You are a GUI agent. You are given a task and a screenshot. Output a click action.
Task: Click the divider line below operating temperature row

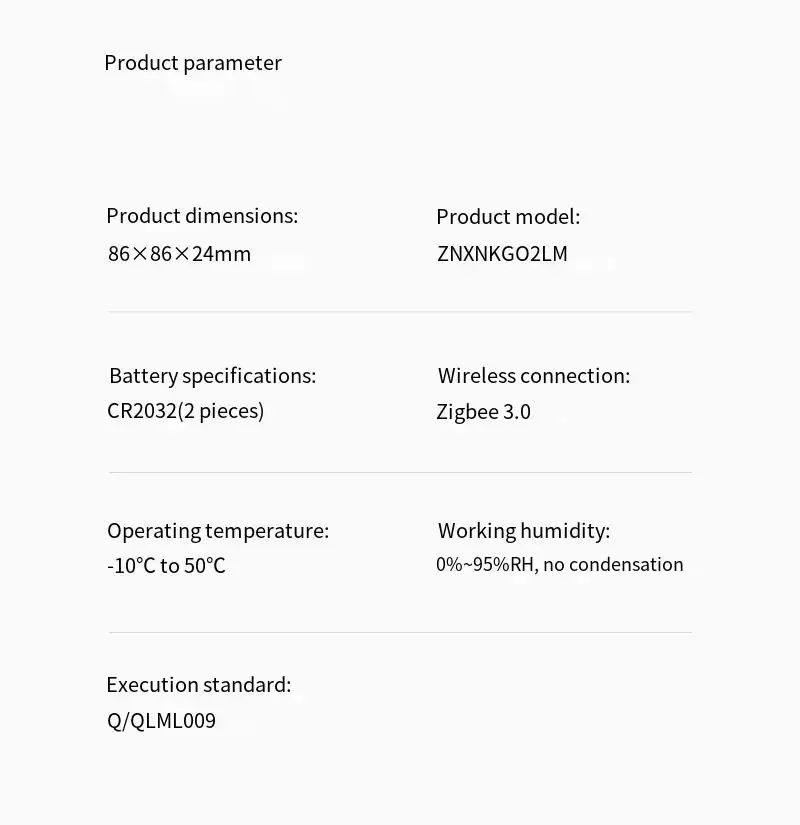click(x=400, y=632)
